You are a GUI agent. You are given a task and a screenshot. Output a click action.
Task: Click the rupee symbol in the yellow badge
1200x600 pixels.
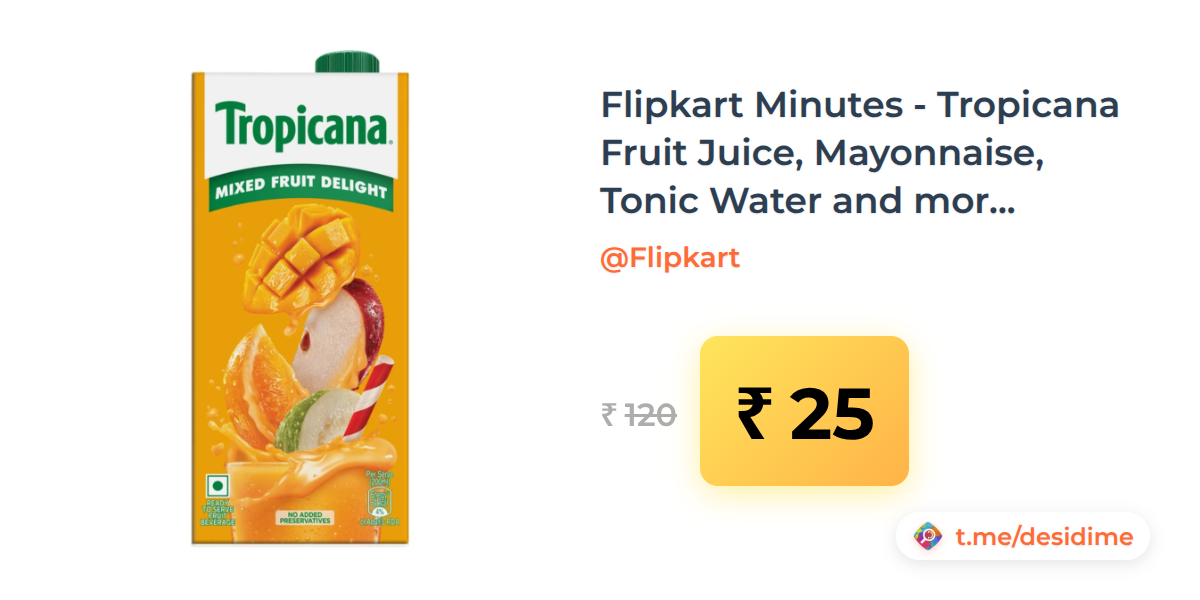pos(753,412)
